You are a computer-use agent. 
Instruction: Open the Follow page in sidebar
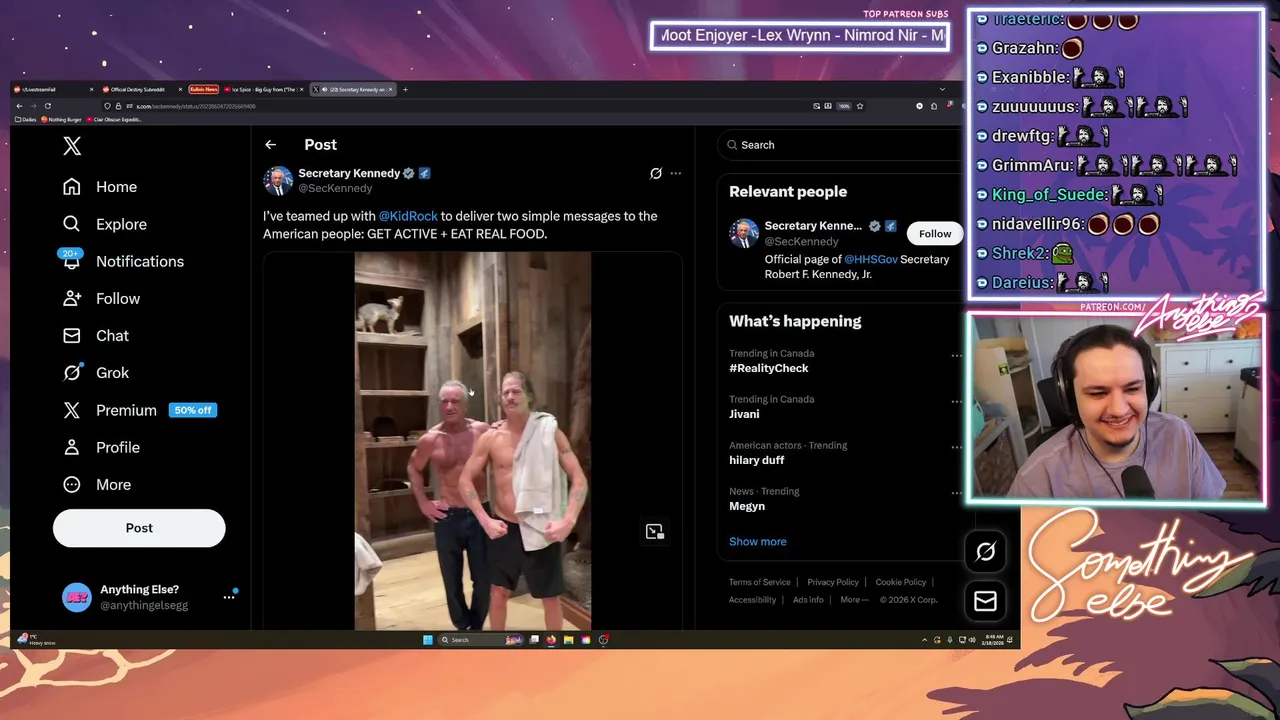click(101, 298)
